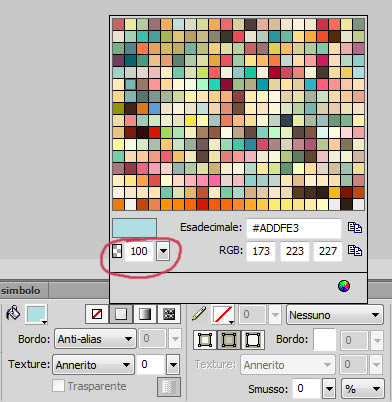392x402 pixels.
Task: Choose the solid fill type icon
Action: [121, 314]
